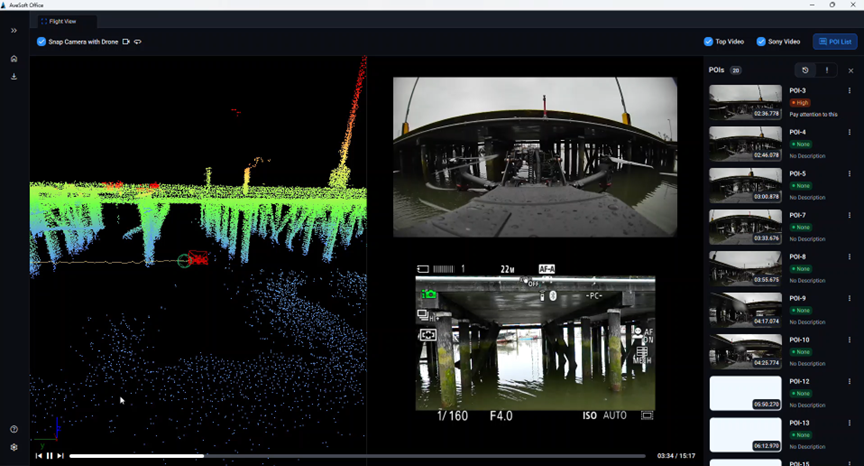Open the help icon in the sidebar

pos(14,429)
